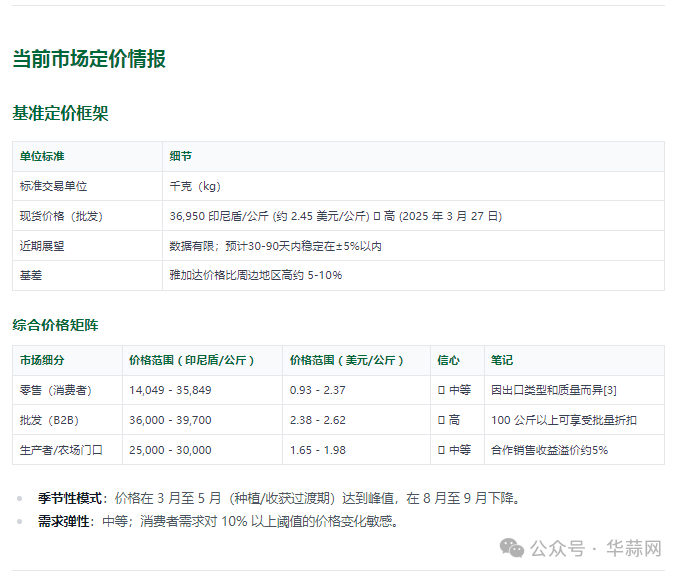
Task: Click the WeChat logo icon in watermark
Action: (x=512, y=548)
